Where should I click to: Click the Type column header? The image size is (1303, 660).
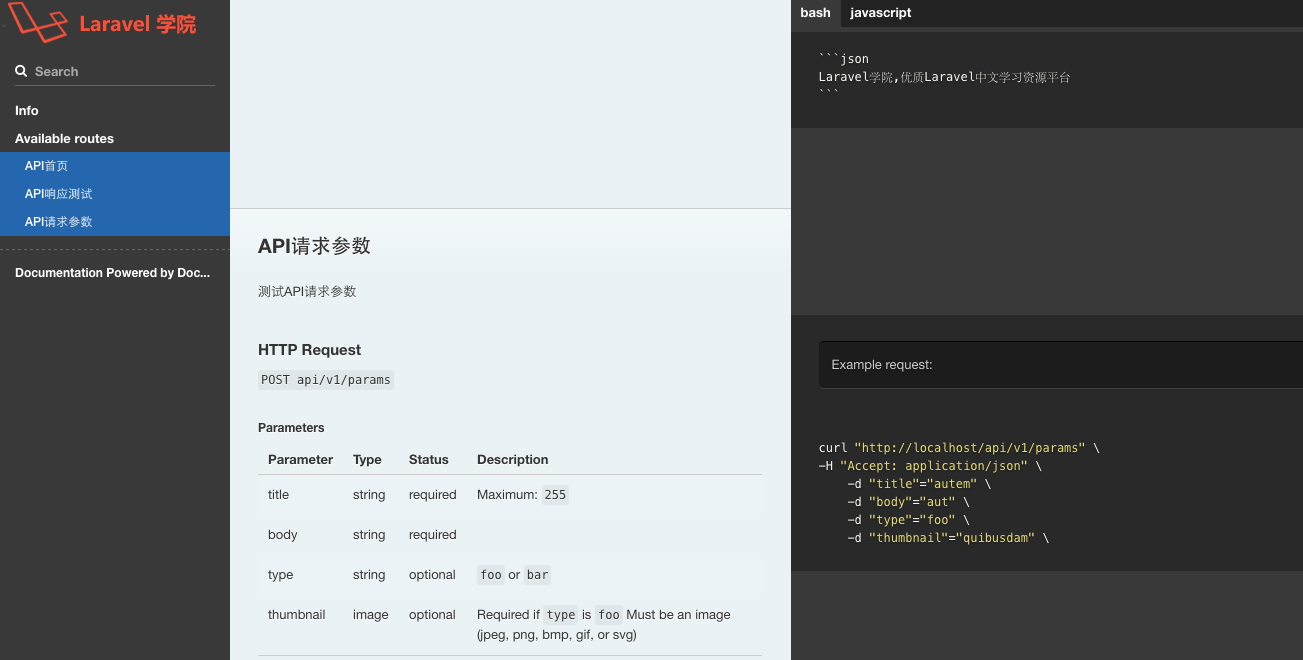[367, 459]
